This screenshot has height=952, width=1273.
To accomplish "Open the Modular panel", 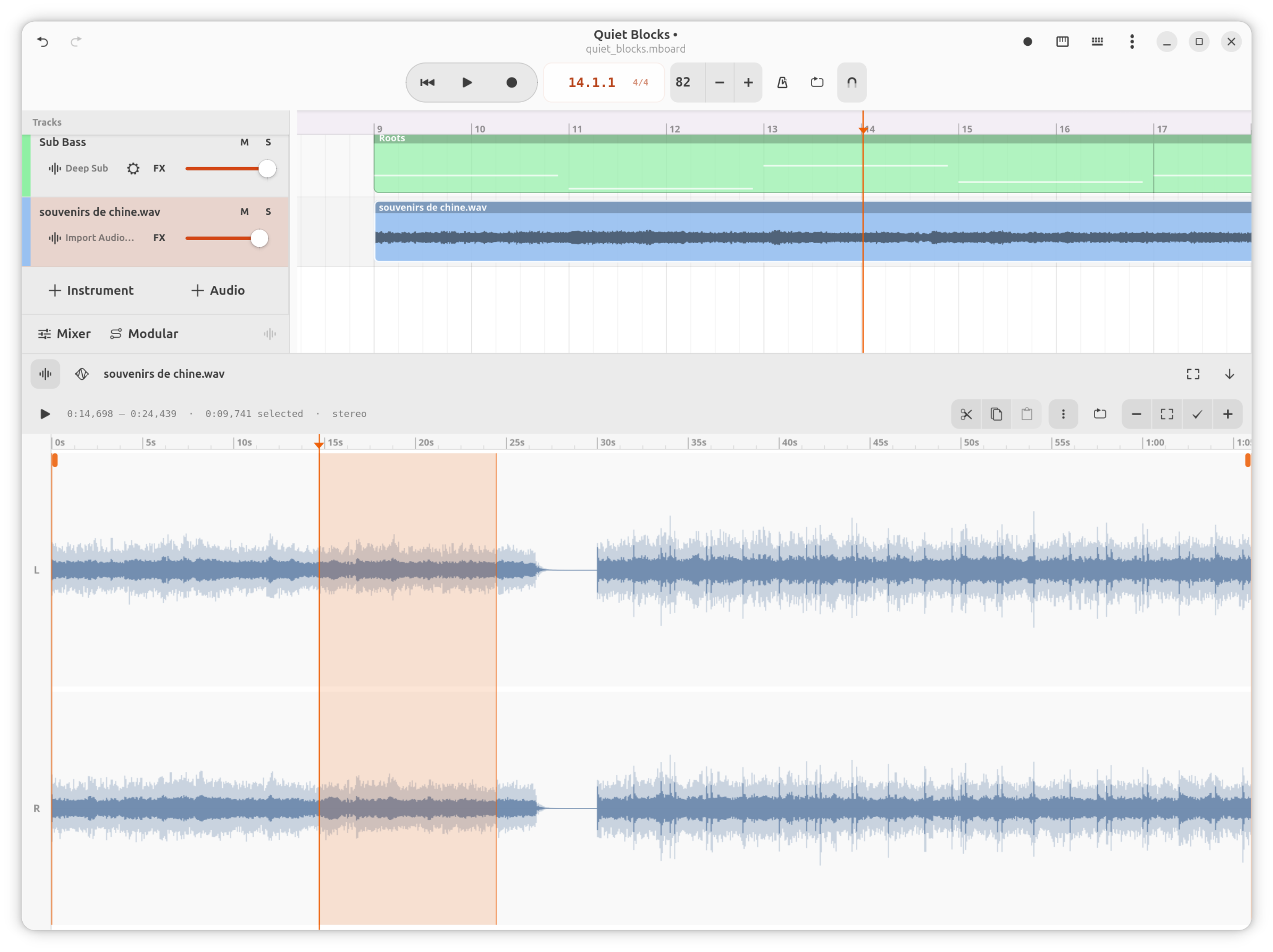I will click(144, 334).
